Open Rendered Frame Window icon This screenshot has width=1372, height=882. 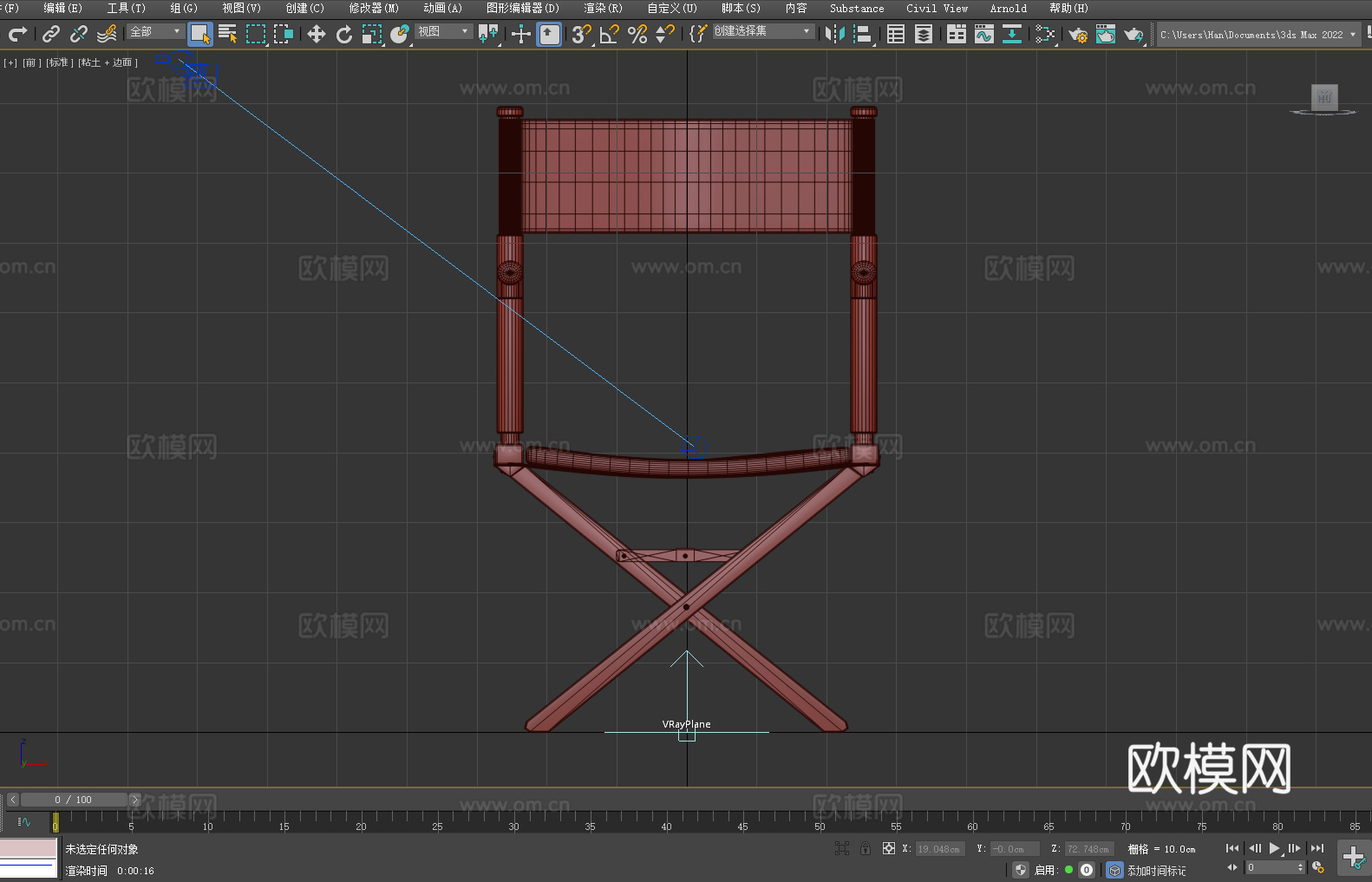click(1106, 34)
